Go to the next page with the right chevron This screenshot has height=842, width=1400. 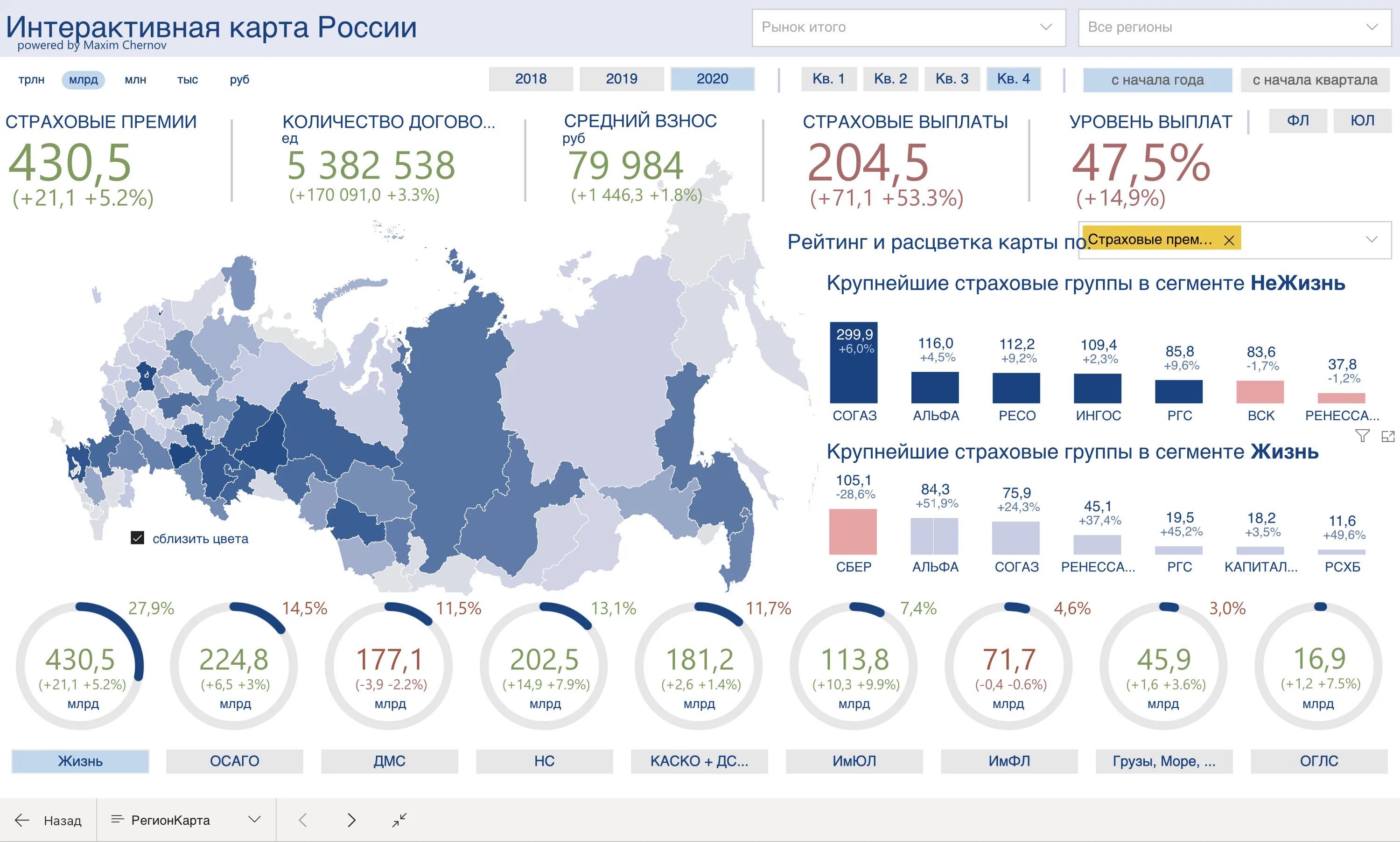pyautogui.click(x=351, y=820)
